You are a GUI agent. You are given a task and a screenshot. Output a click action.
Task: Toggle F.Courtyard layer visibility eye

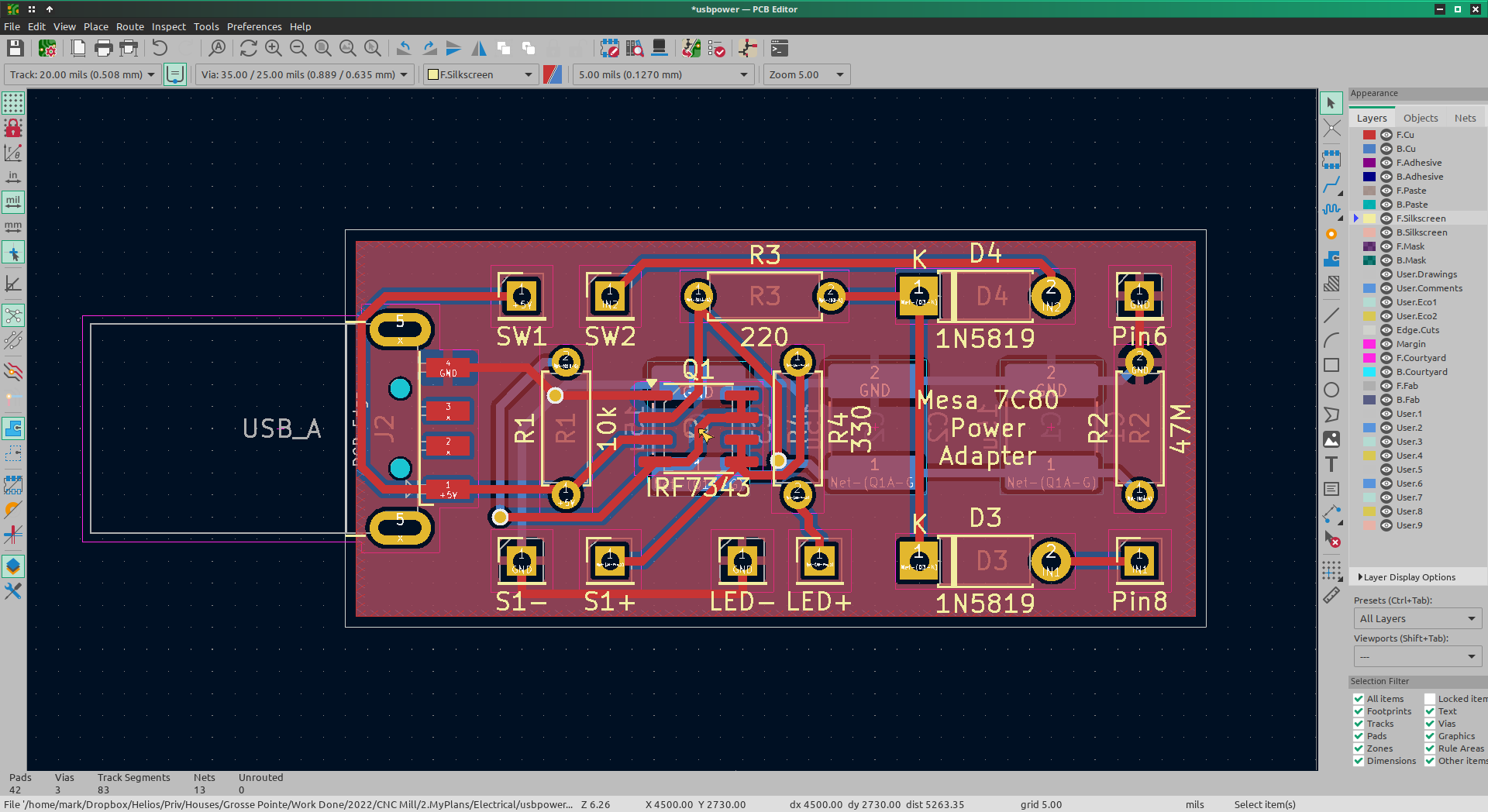click(1386, 358)
